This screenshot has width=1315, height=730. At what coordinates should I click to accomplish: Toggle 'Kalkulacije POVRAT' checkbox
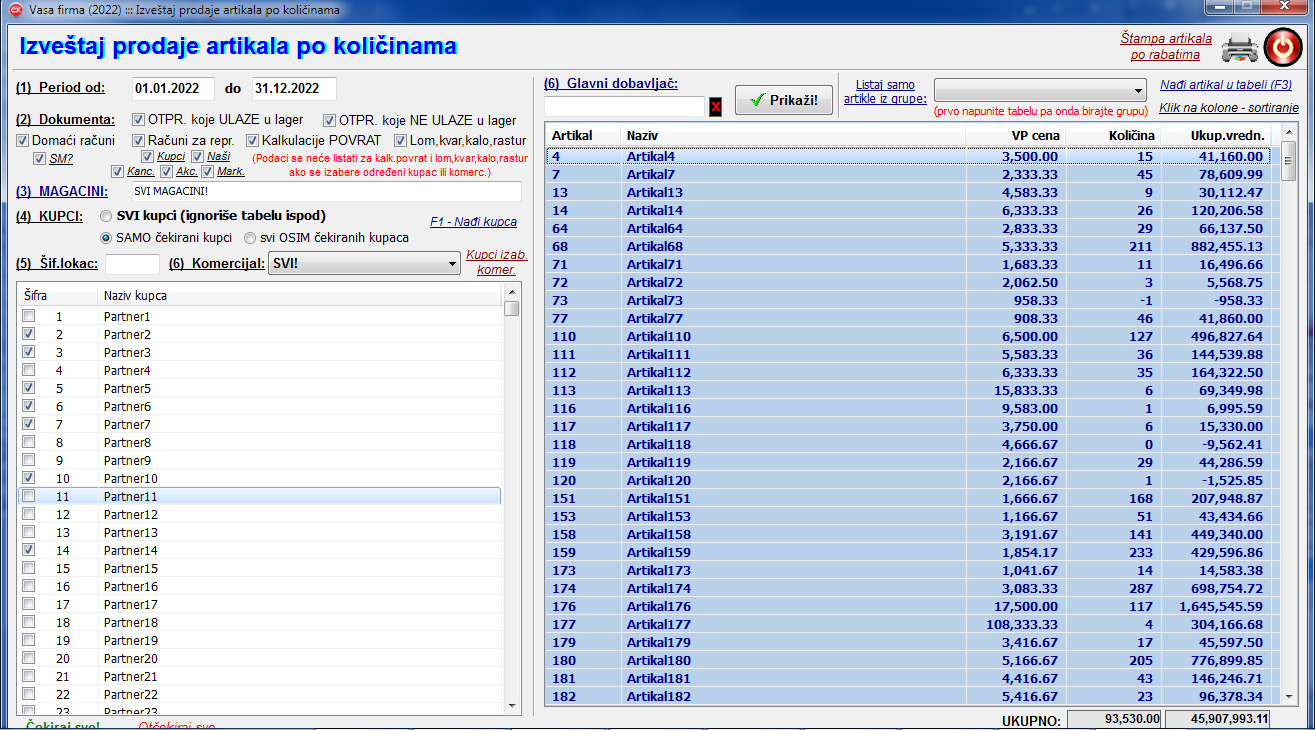(253, 140)
